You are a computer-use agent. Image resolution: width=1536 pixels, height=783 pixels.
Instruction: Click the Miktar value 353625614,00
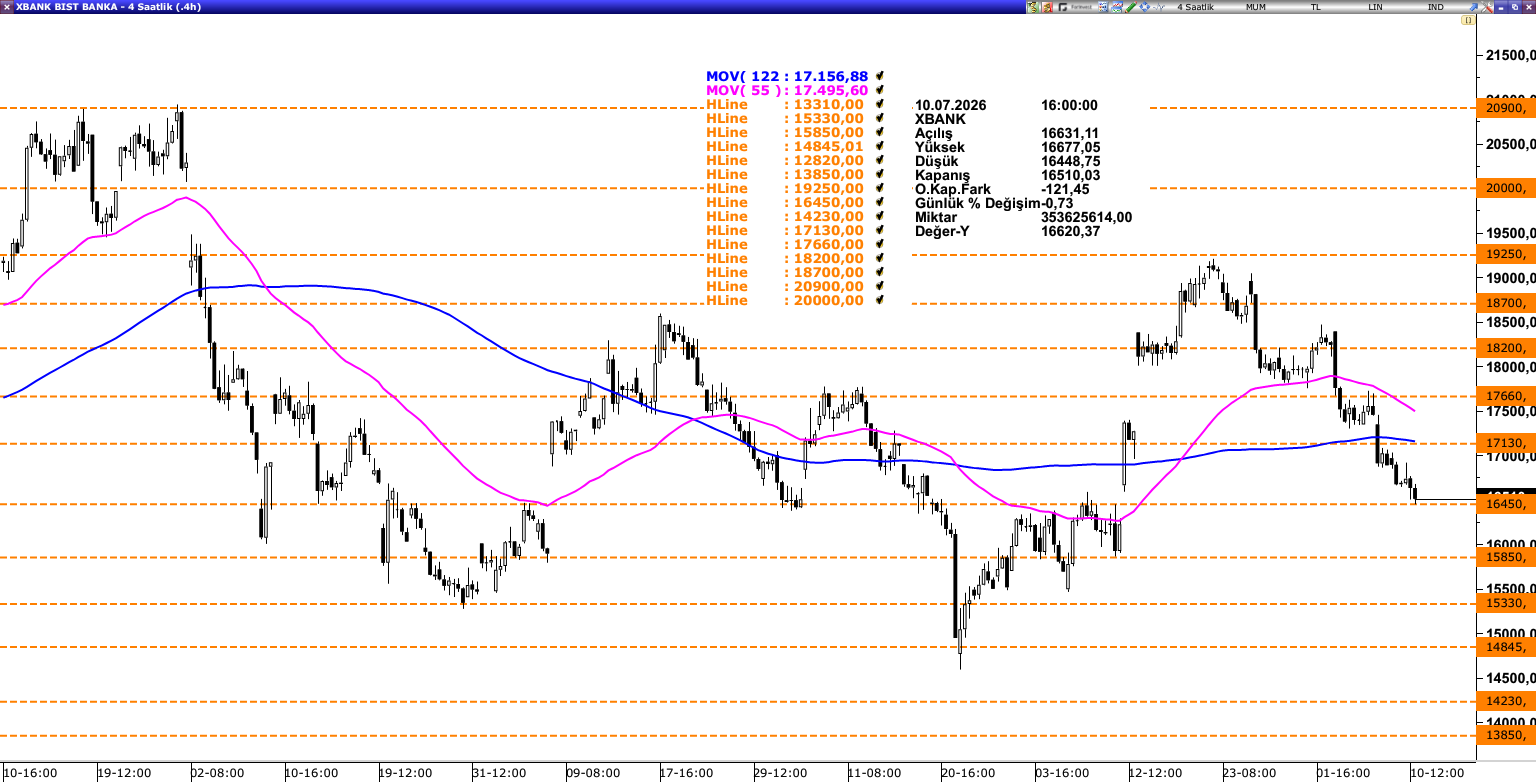1086,217
